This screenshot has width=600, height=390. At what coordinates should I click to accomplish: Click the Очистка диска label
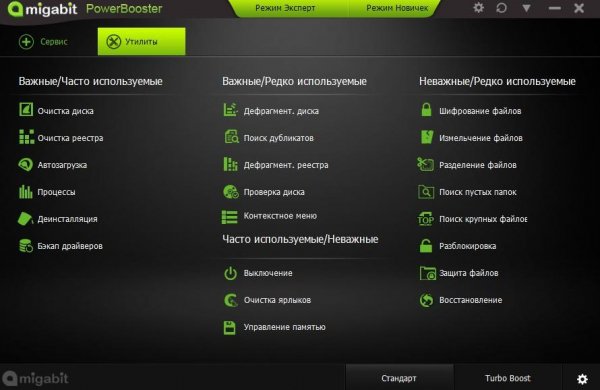65,111
